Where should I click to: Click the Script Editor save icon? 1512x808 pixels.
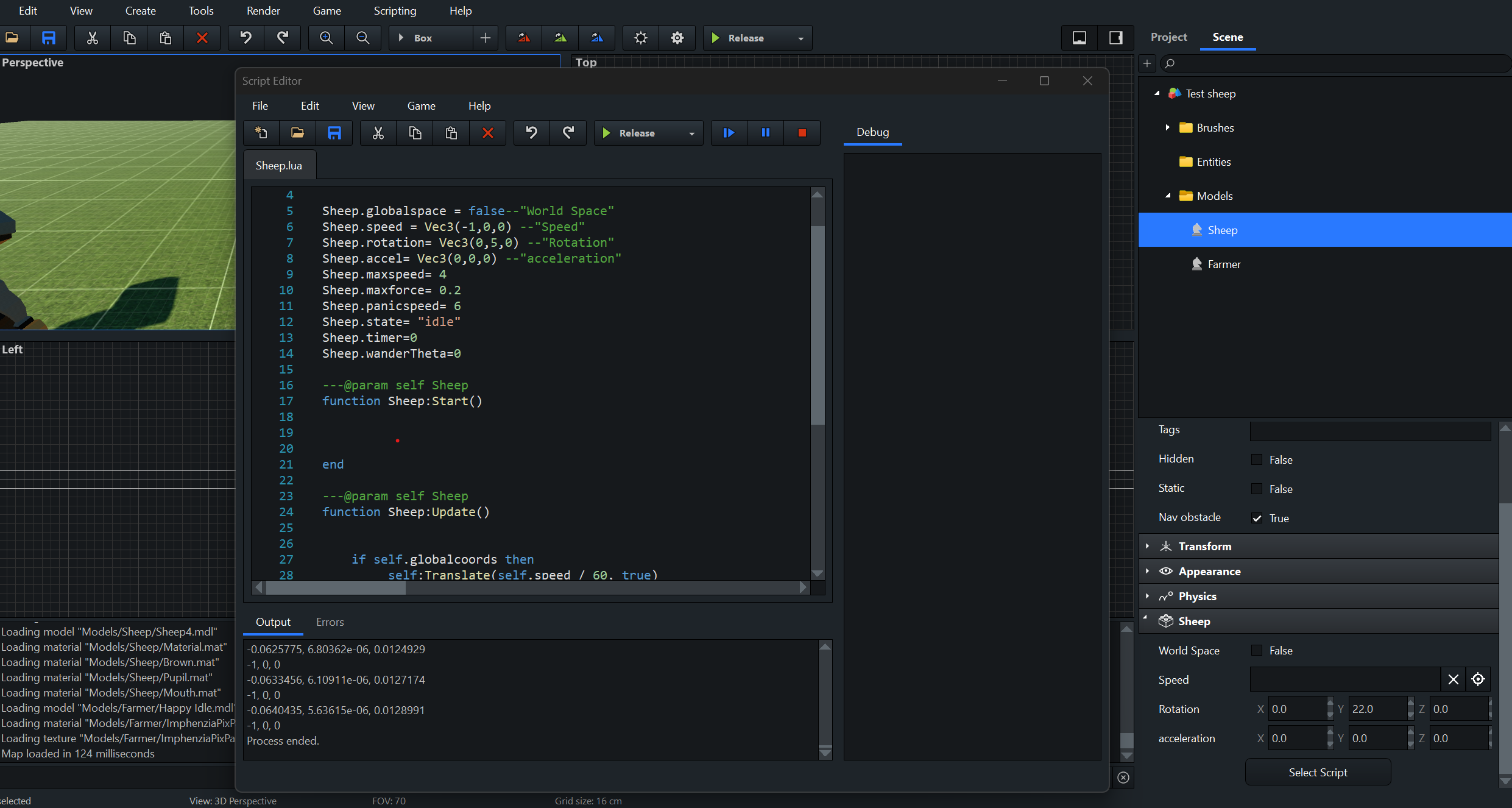click(x=334, y=133)
